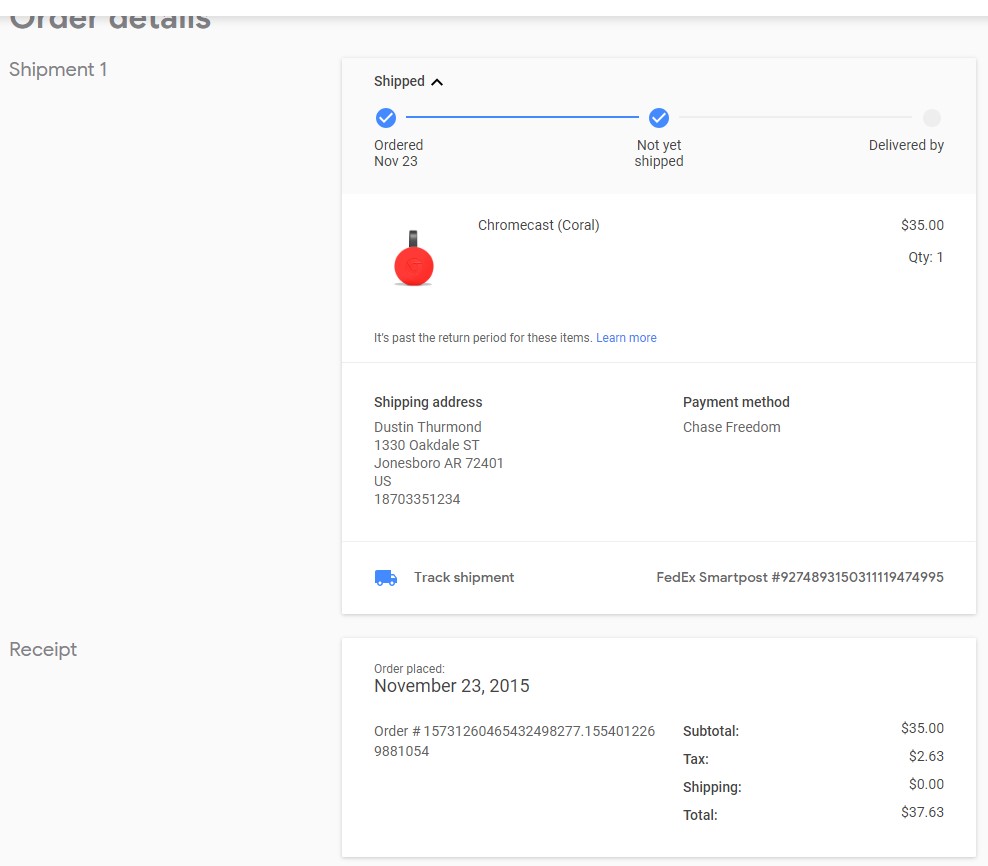988x866 pixels.
Task: Click the Not yet shipped checkmark circle
Action: [658, 118]
